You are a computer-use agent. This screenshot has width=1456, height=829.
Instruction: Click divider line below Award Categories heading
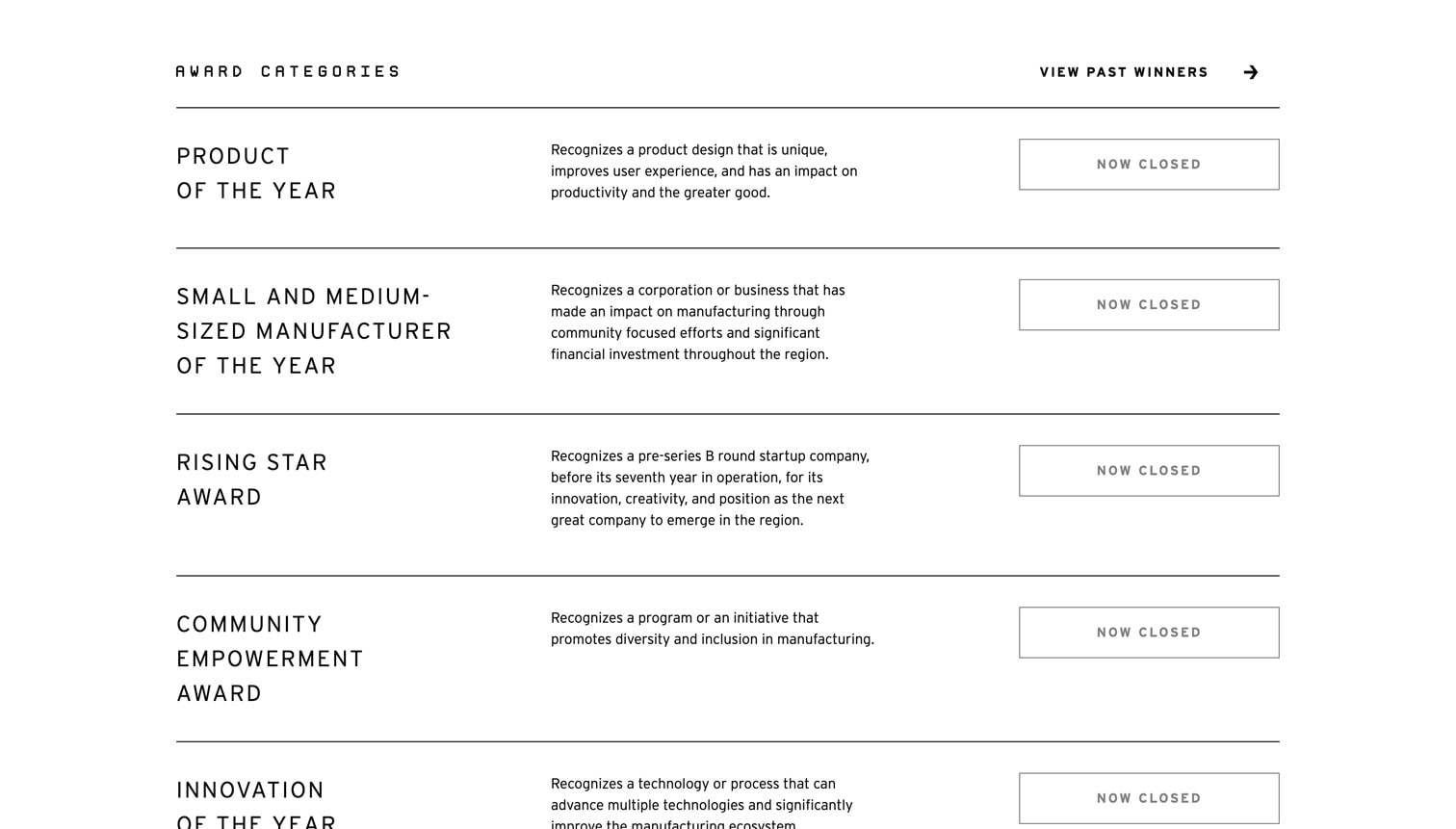(x=727, y=108)
